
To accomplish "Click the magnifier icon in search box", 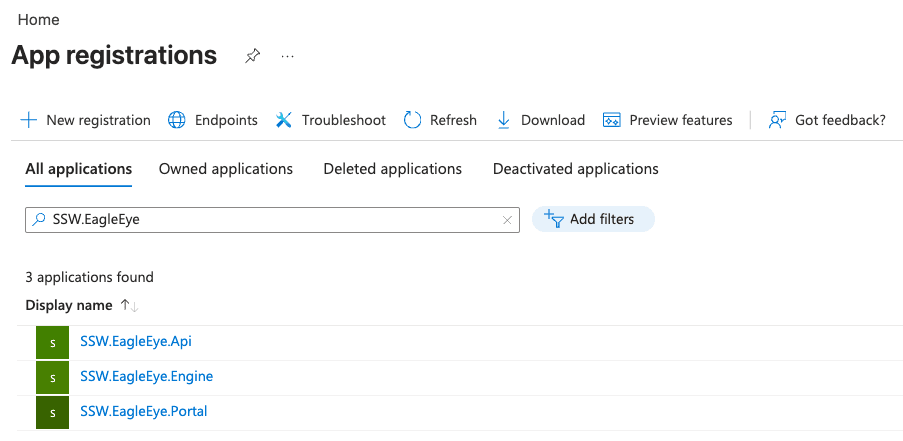I will coord(39,219).
